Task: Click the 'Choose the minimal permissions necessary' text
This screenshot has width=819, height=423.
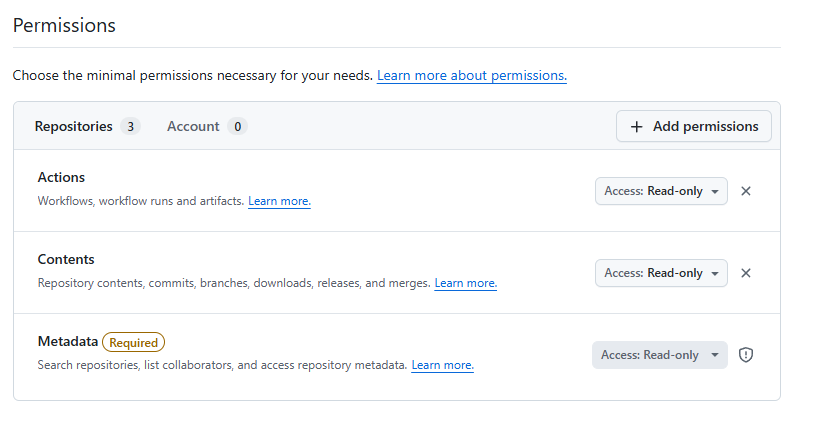Action: point(193,76)
